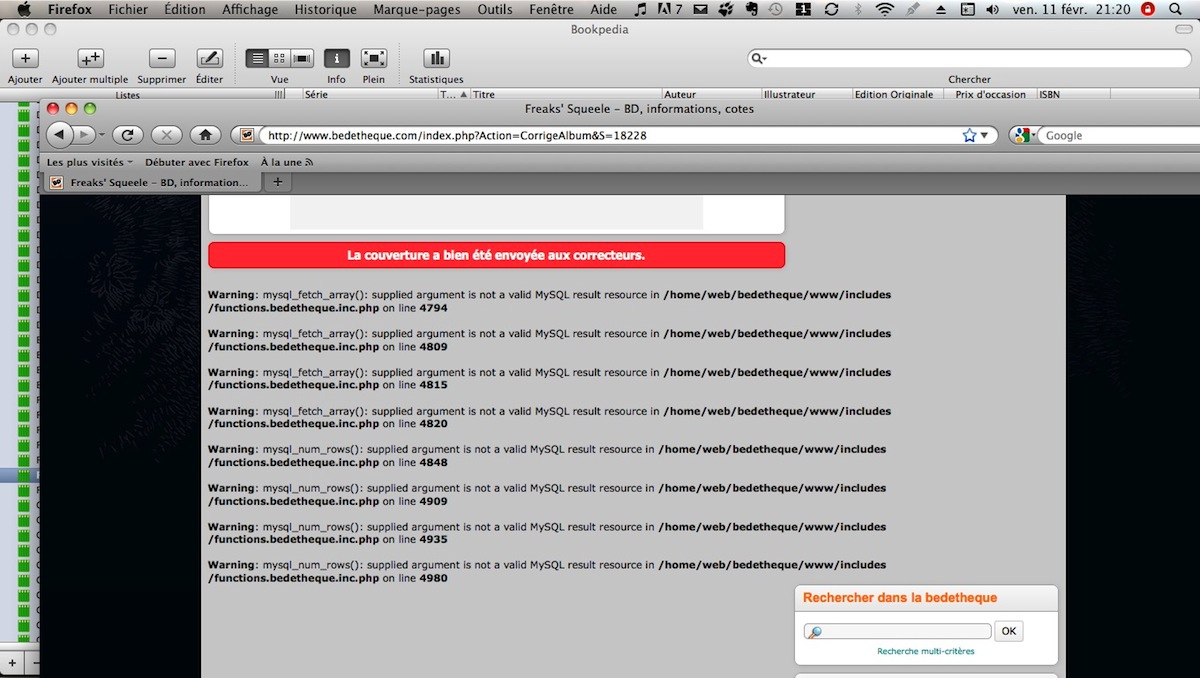Click the Firefox back arrow button

click(x=60, y=135)
